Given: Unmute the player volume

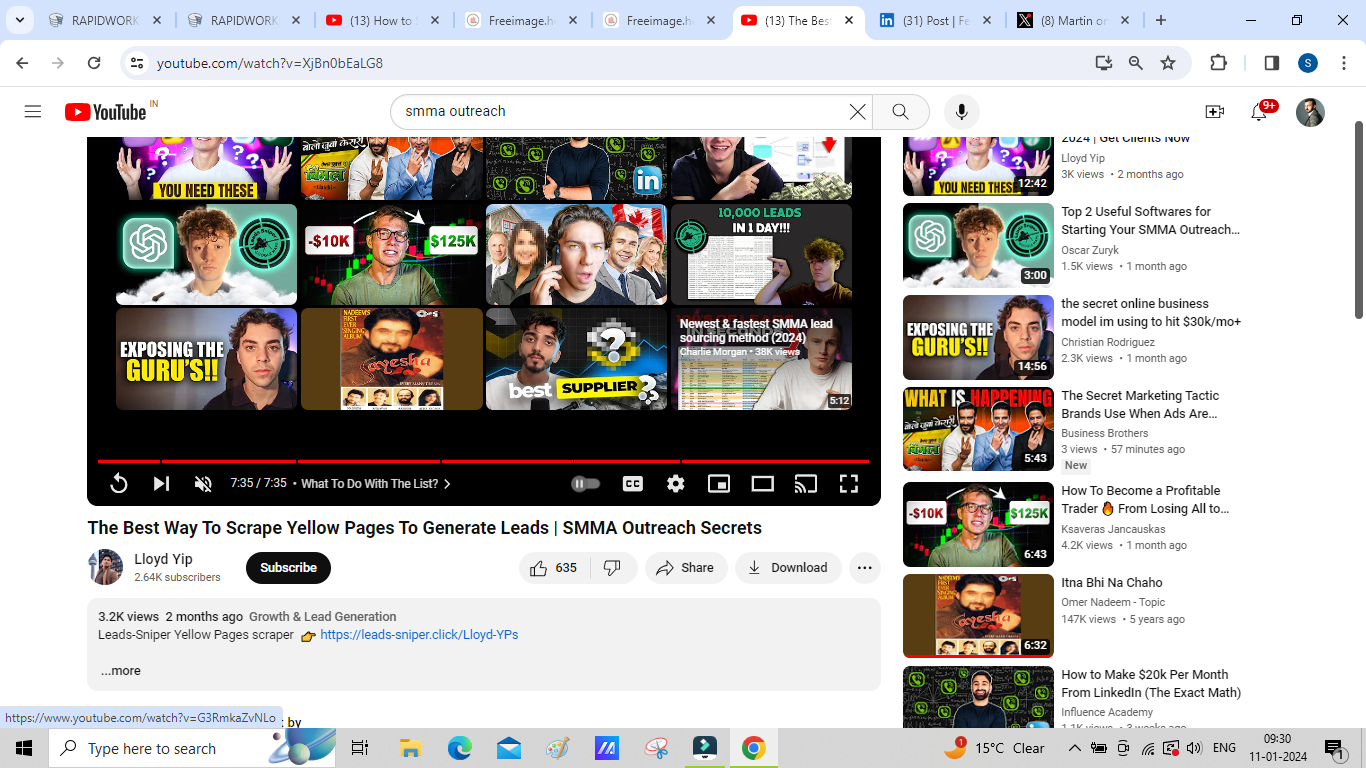Looking at the screenshot, I should pos(203,484).
